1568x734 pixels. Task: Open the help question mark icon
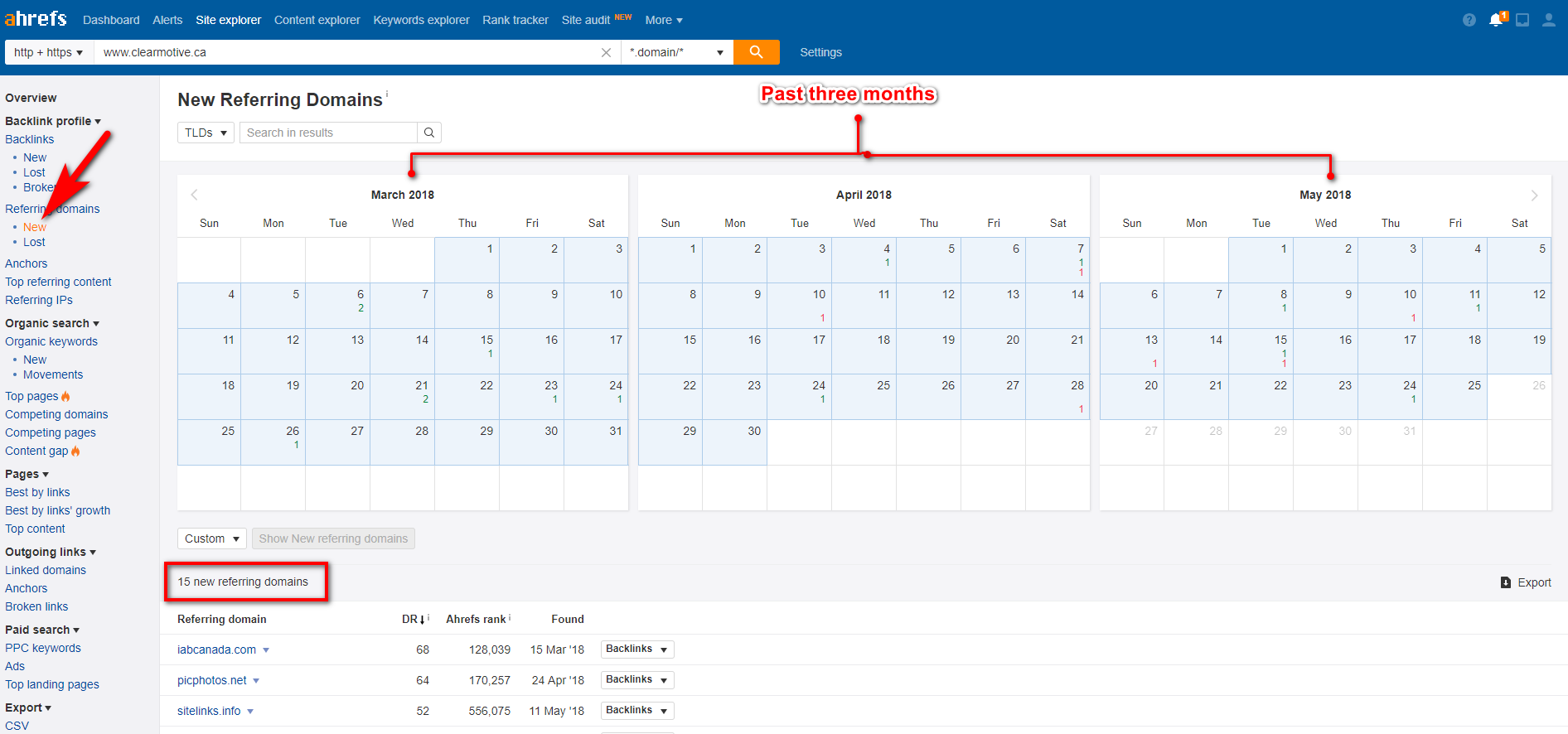[1469, 20]
